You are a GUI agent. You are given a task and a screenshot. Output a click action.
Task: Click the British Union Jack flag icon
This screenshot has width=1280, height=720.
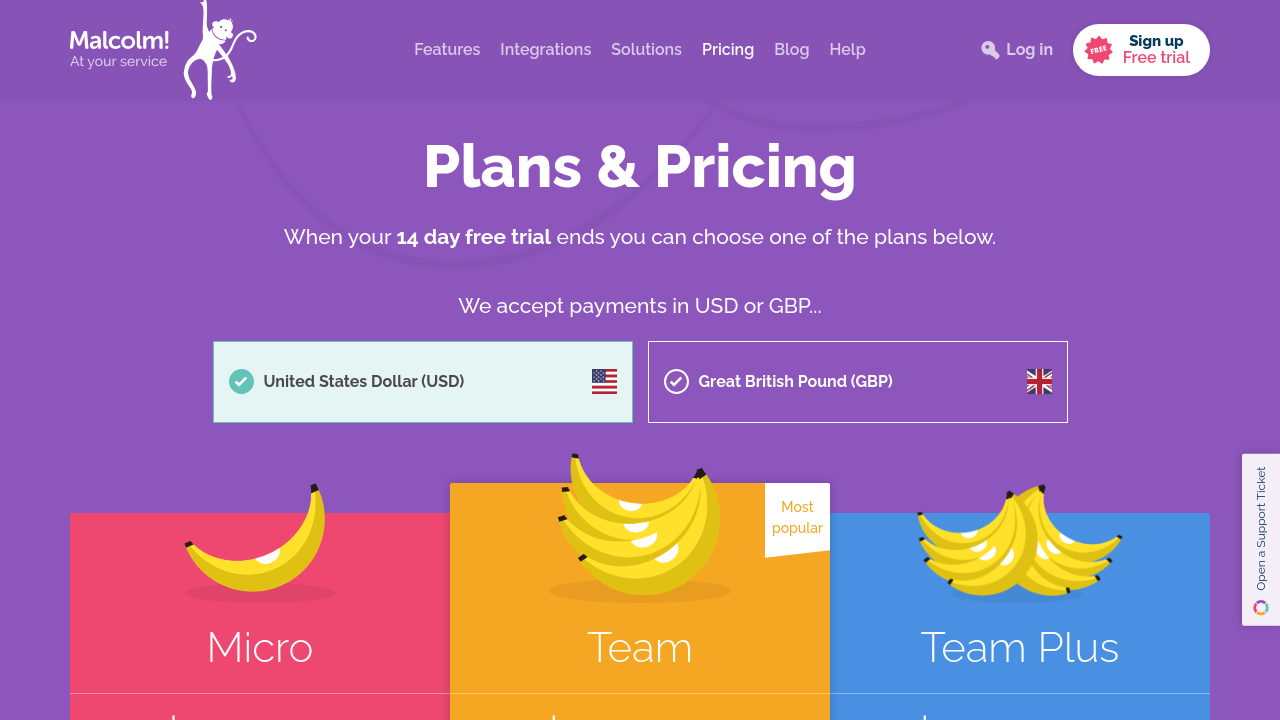click(x=1039, y=382)
